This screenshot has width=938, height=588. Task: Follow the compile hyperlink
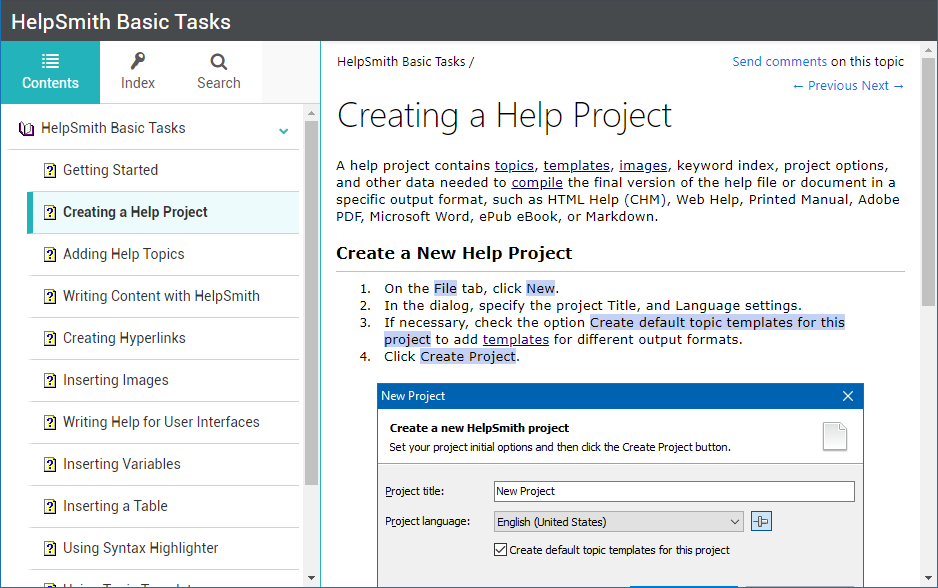click(537, 182)
